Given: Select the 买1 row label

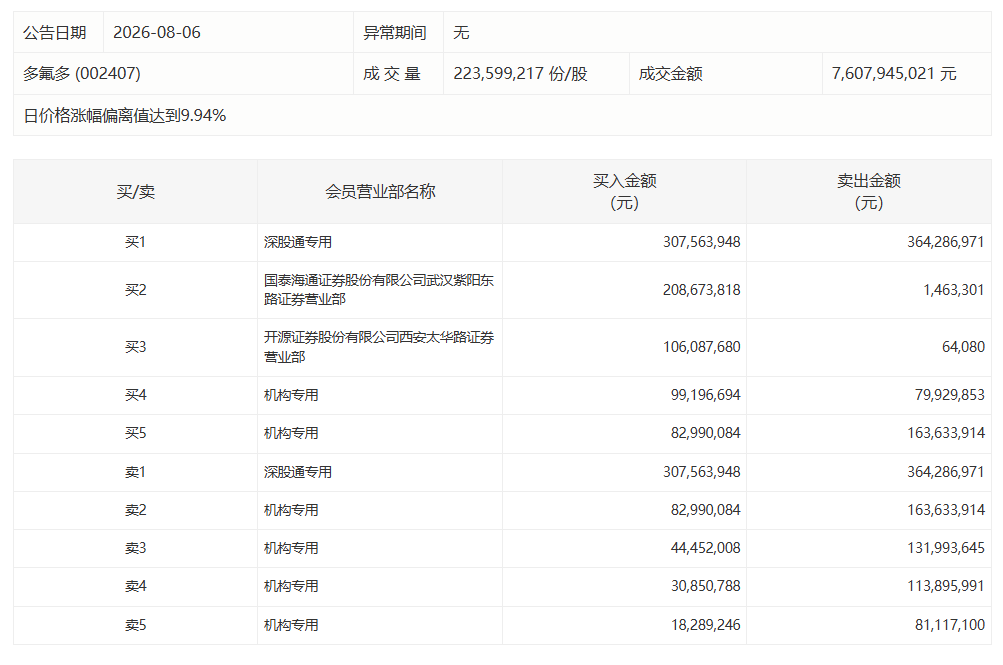Looking at the screenshot, I should 136,242.
